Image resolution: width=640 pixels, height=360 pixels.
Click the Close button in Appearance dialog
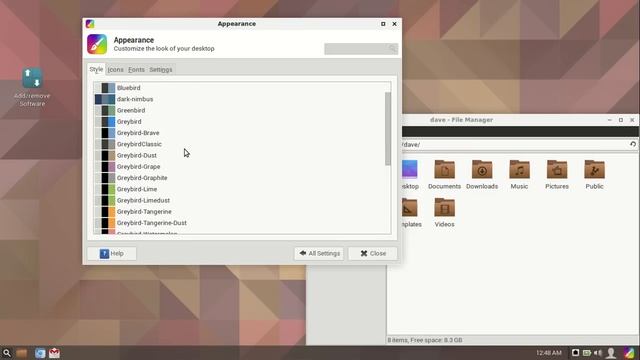[373, 253]
